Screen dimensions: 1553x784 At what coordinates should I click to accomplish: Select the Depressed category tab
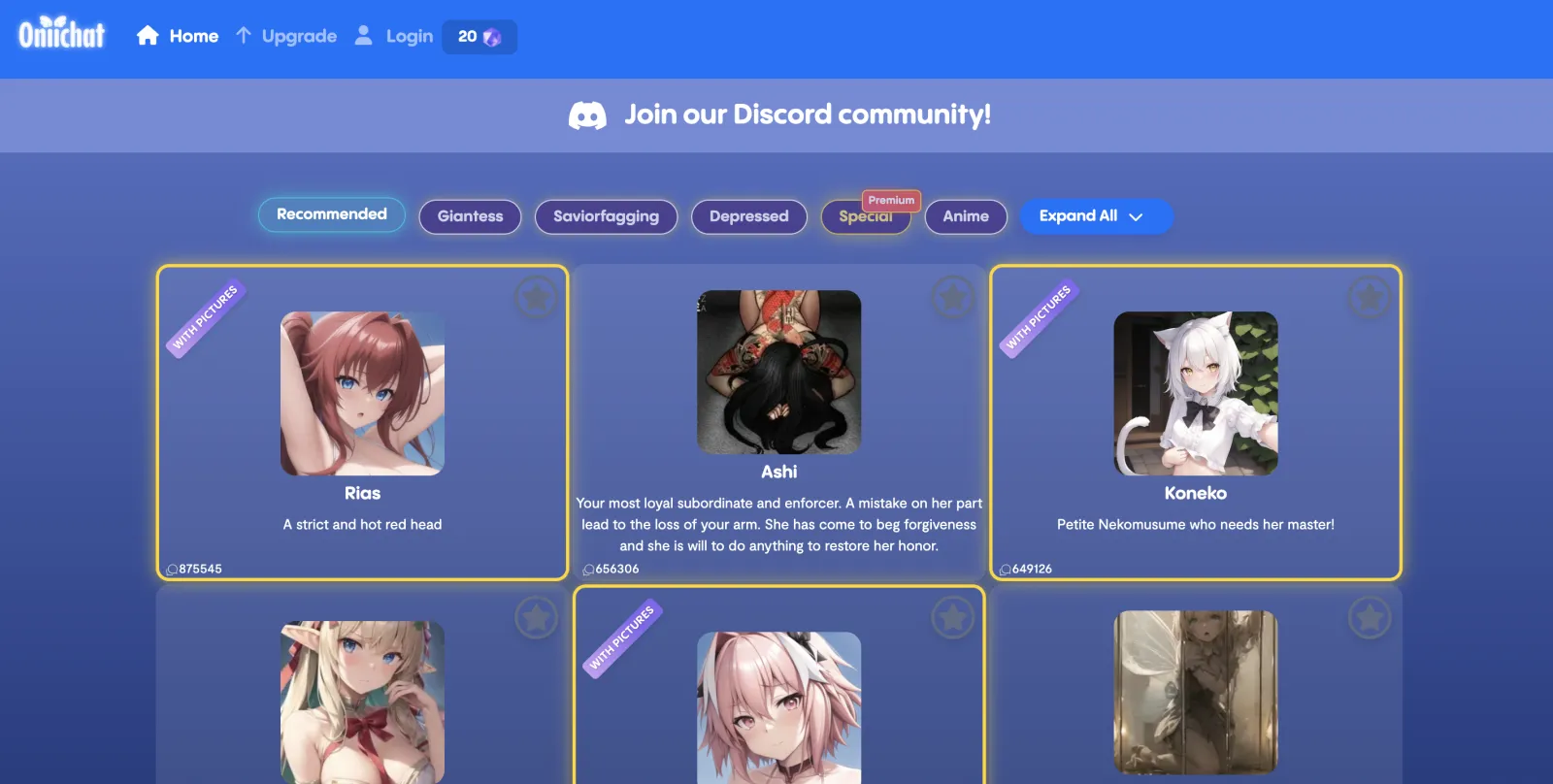748,216
